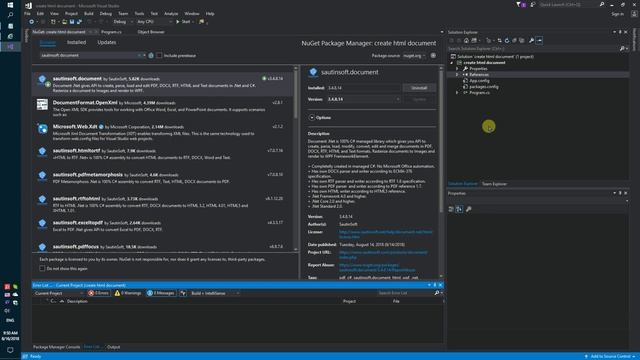This screenshot has width=640, height=360.
Task: Click Visual Studio icon in Windows taskbar
Action: (x=10, y=47)
